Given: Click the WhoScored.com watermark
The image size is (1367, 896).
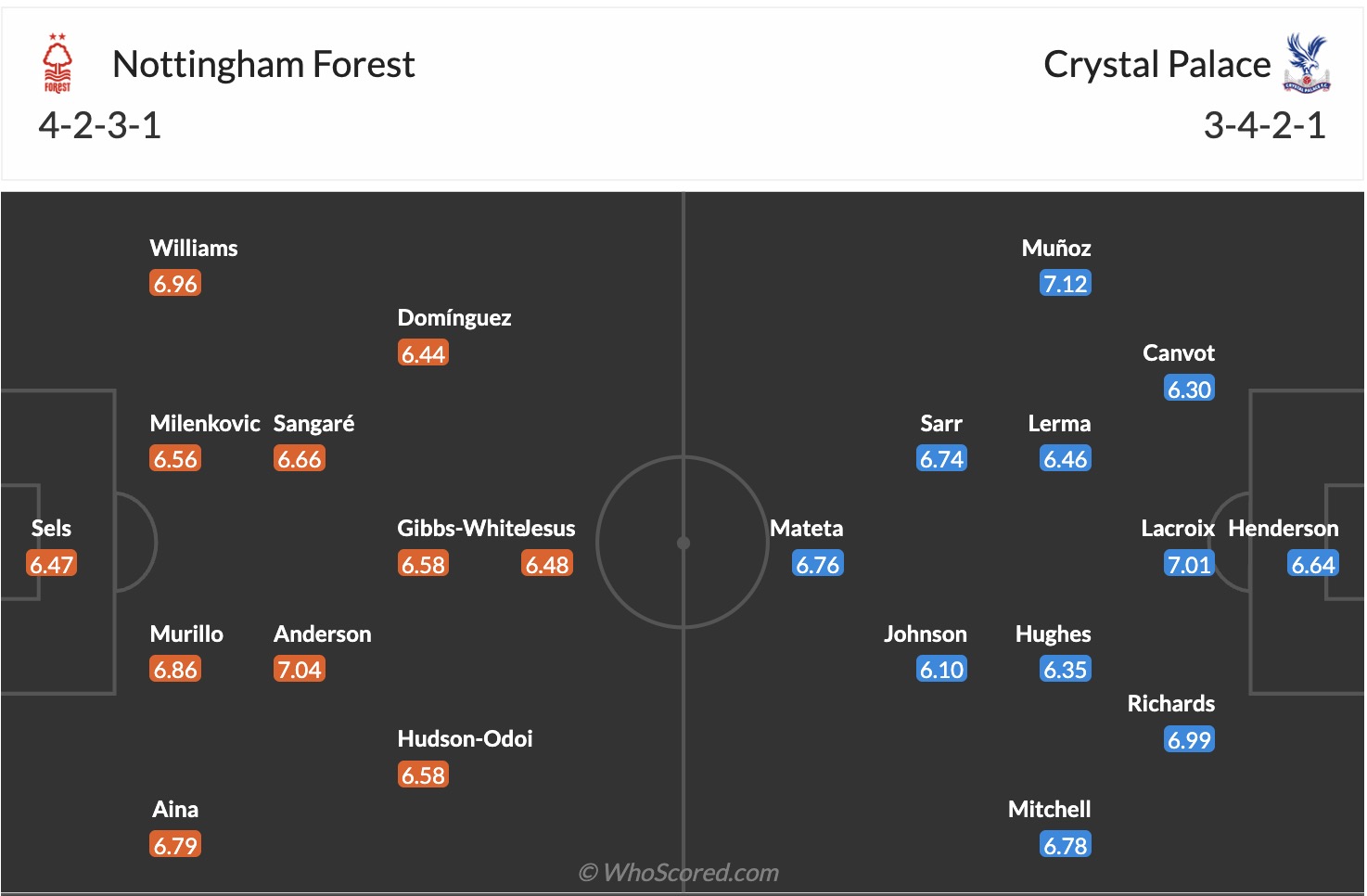Looking at the screenshot, I should click(x=679, y=873).
